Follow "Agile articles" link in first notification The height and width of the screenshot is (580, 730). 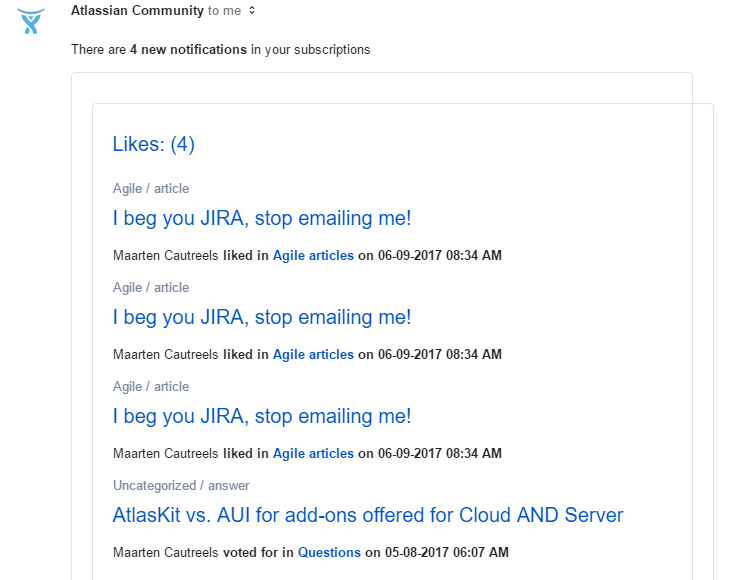[313, 256]
